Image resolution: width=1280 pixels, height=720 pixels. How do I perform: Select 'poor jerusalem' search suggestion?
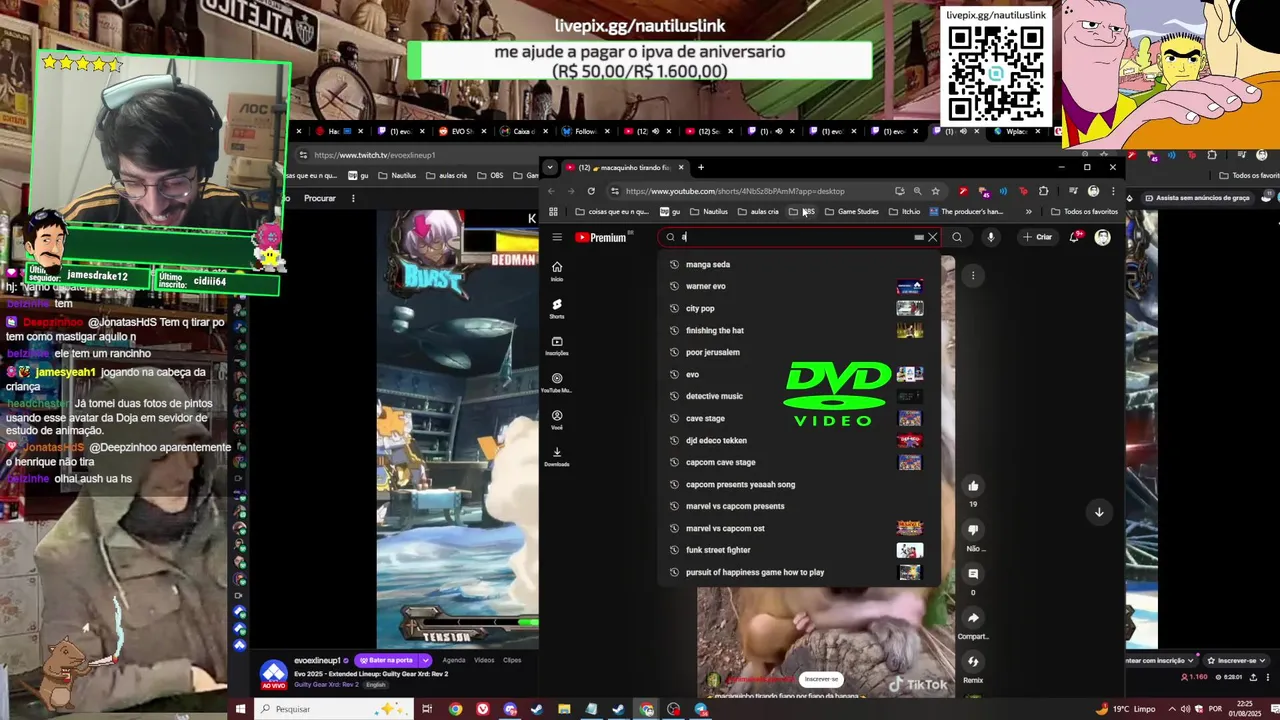(x=798, y=352)
